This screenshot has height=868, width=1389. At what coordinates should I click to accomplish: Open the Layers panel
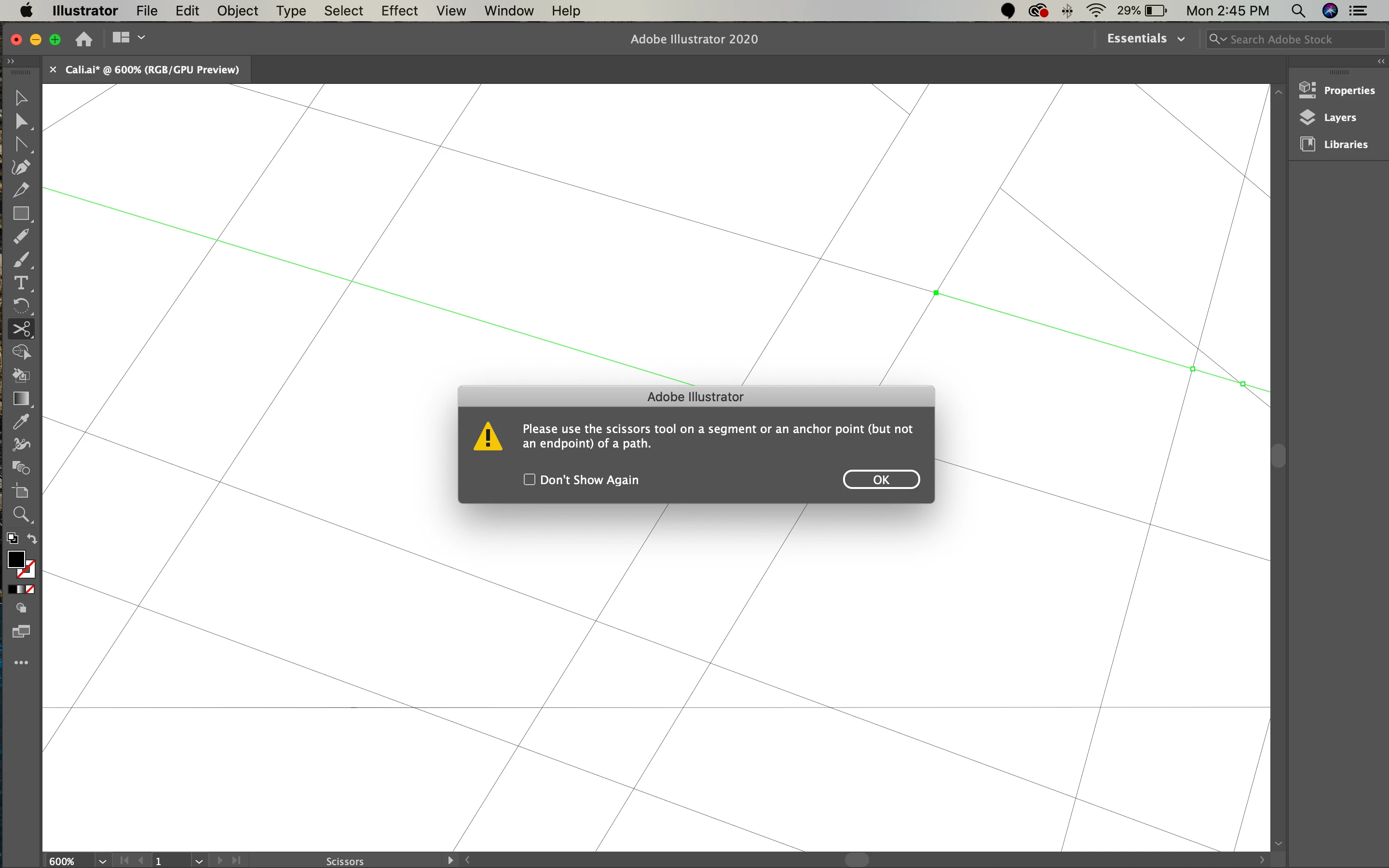(x=1339, y=117)
